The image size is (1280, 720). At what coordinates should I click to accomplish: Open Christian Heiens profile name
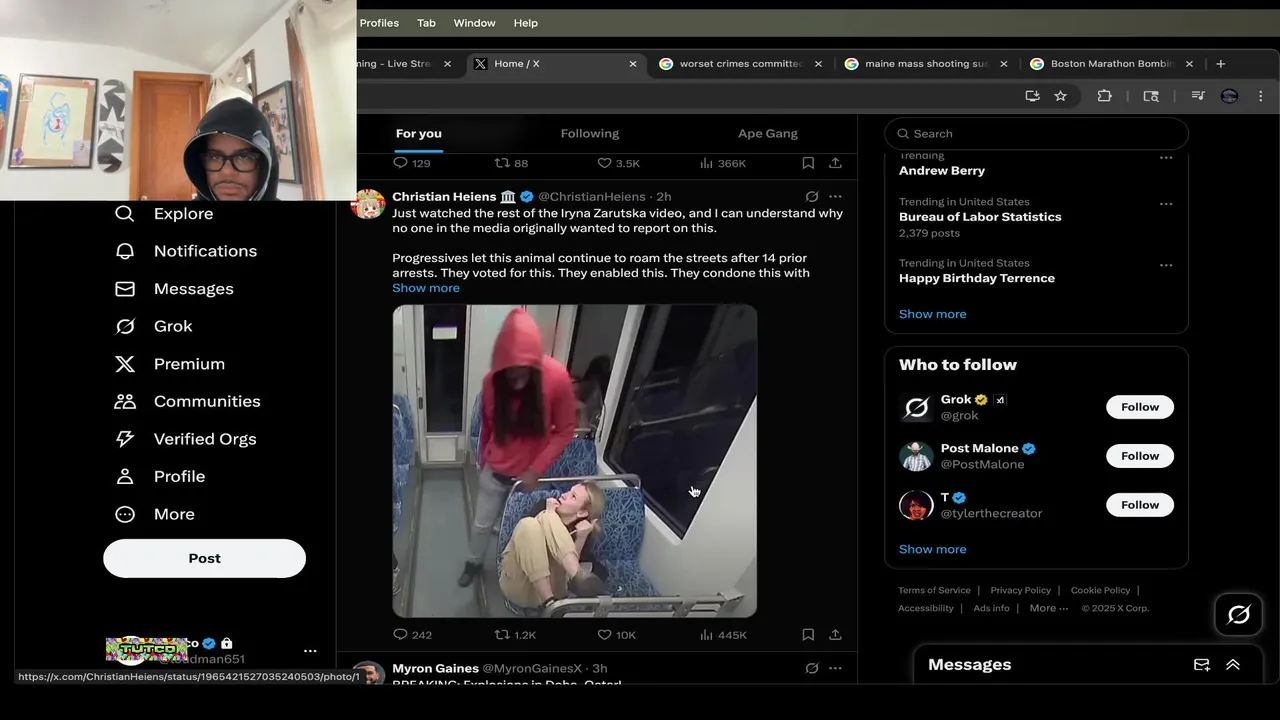click(x=444, y=197)
